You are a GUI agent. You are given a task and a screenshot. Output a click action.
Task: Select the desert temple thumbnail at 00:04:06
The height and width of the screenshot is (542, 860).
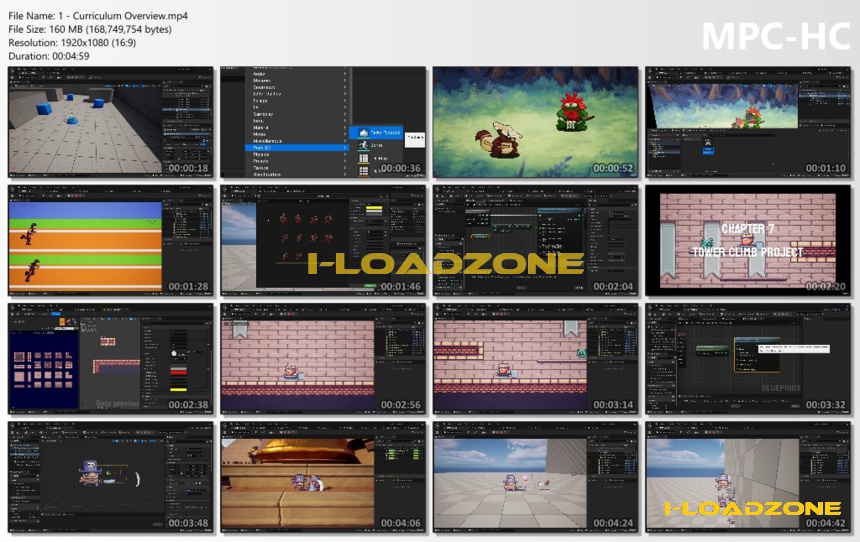point(323,477)
